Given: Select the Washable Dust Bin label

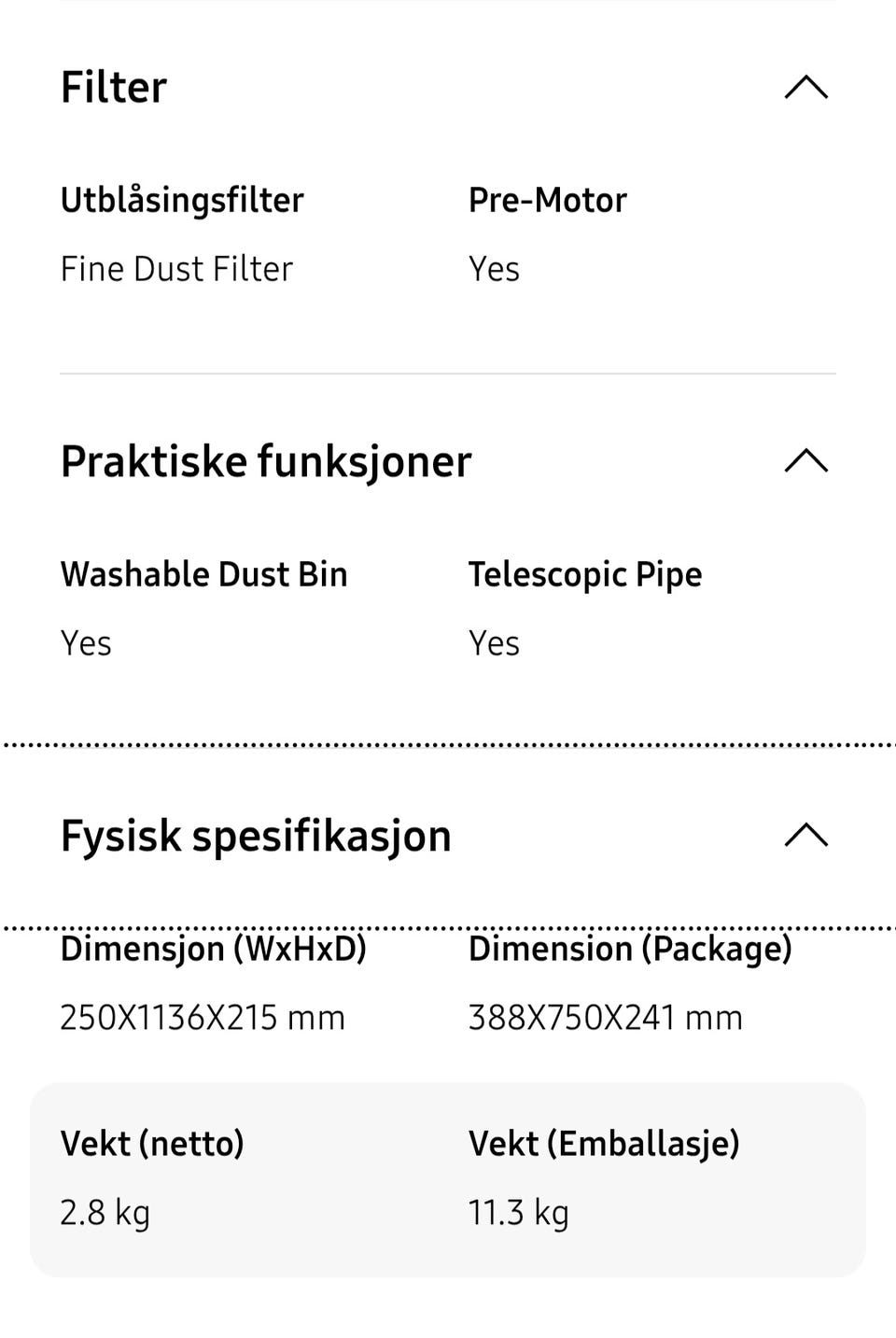Looking at the screenshot, I should point(203,574).
